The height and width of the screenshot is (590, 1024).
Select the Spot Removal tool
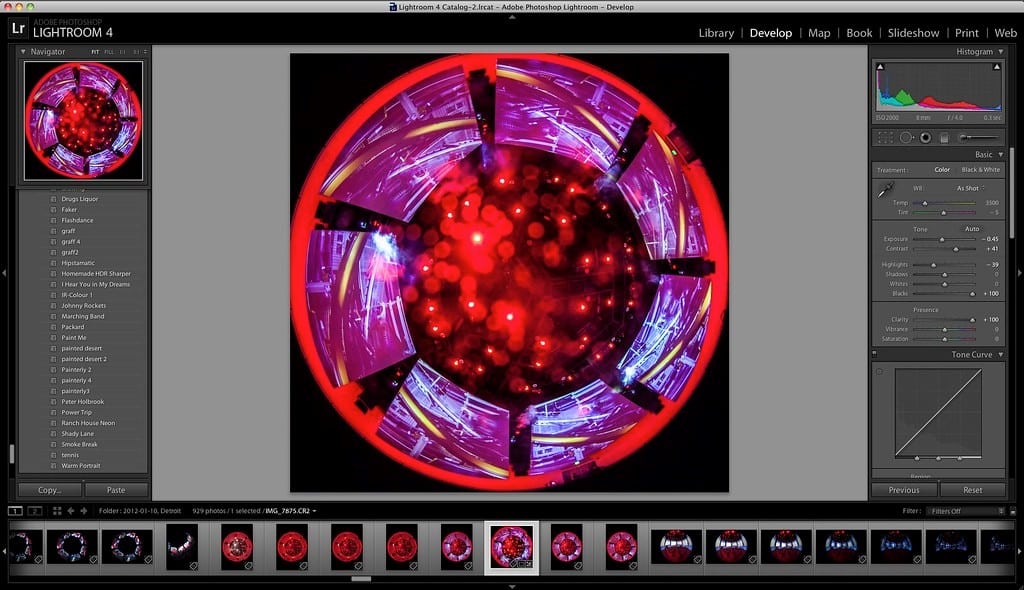(x=906, y=138)
